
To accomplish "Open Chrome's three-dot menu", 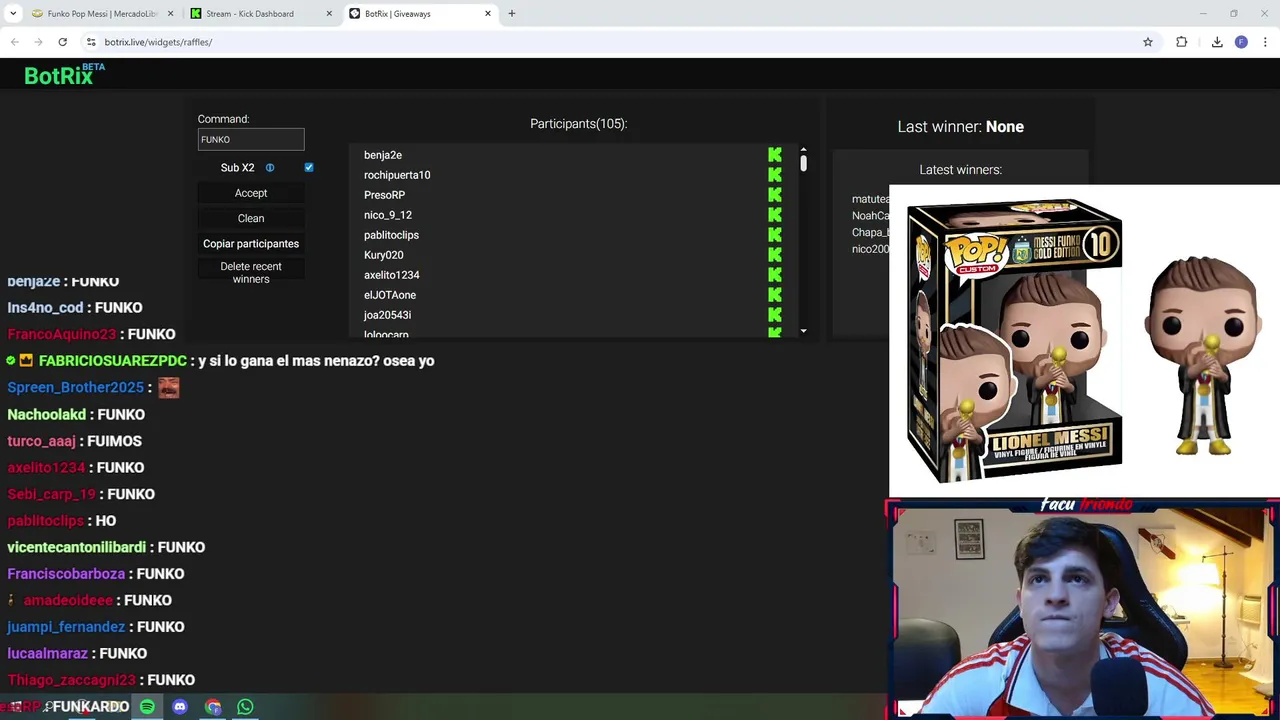I will coord(1265,42).
